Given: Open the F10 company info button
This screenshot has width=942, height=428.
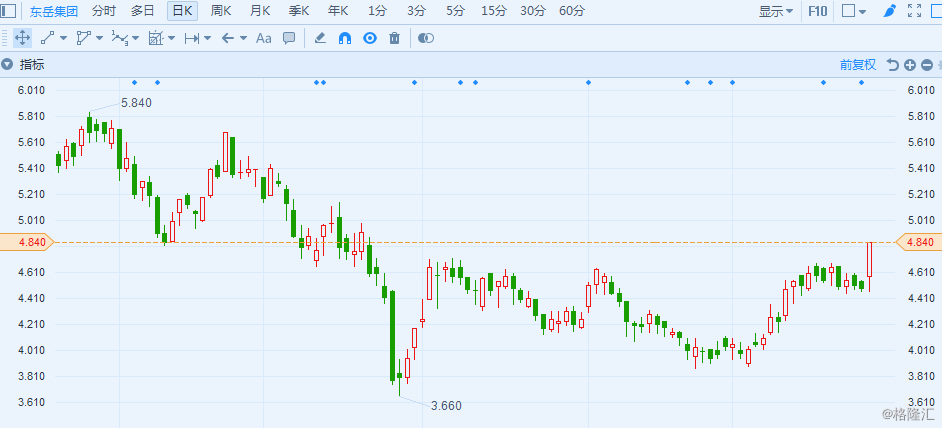Looking at the screenshot, I should click(818, 11).
